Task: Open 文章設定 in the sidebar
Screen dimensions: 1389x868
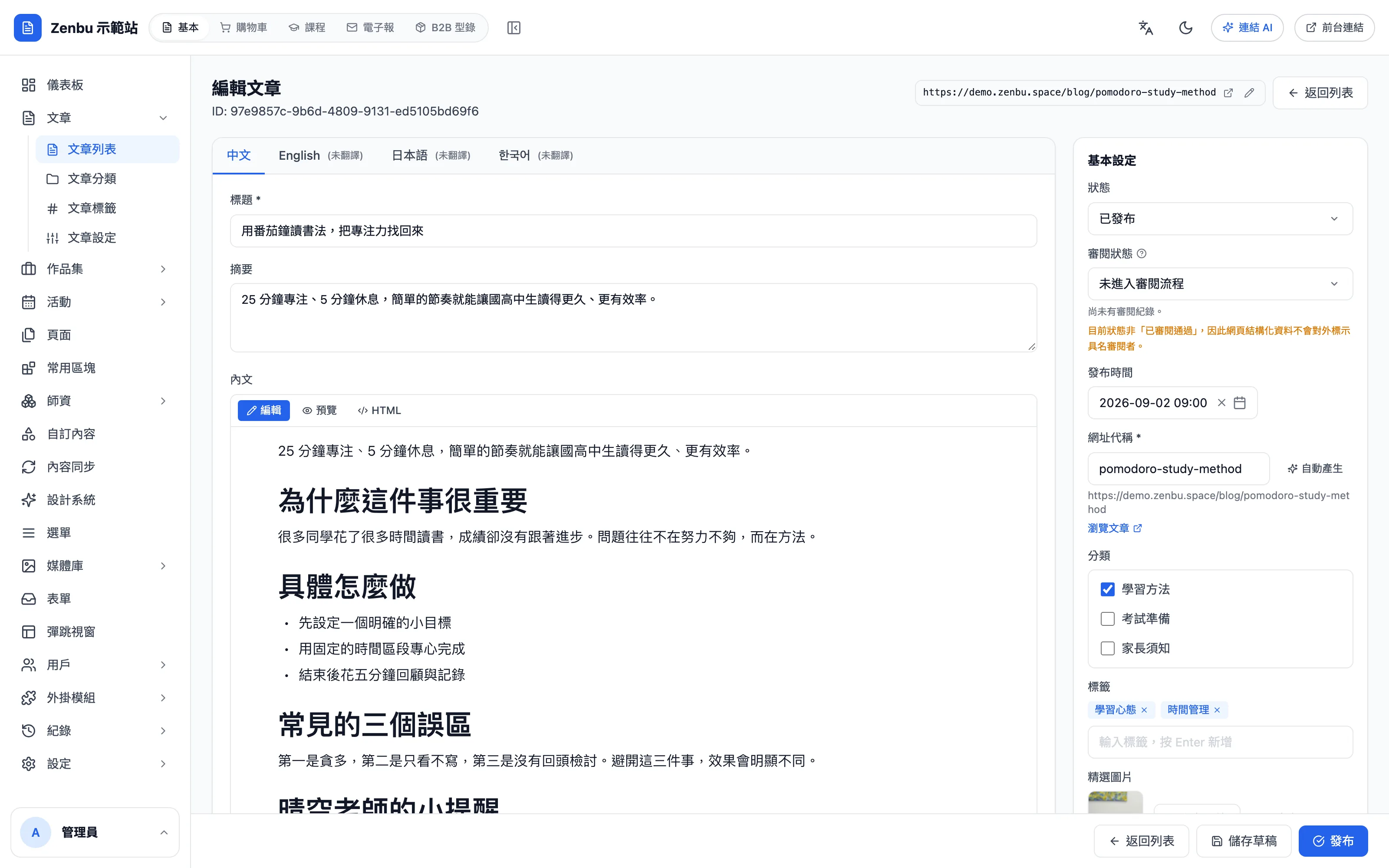Action: (108, 238)
